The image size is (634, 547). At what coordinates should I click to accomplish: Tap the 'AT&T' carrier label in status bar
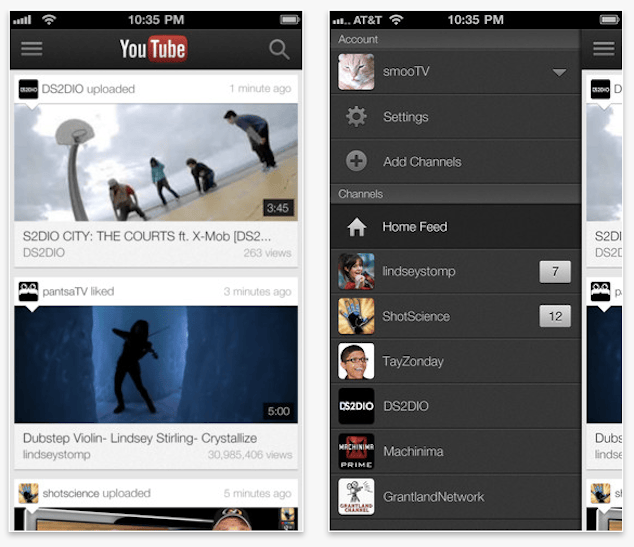pos(367,20)
